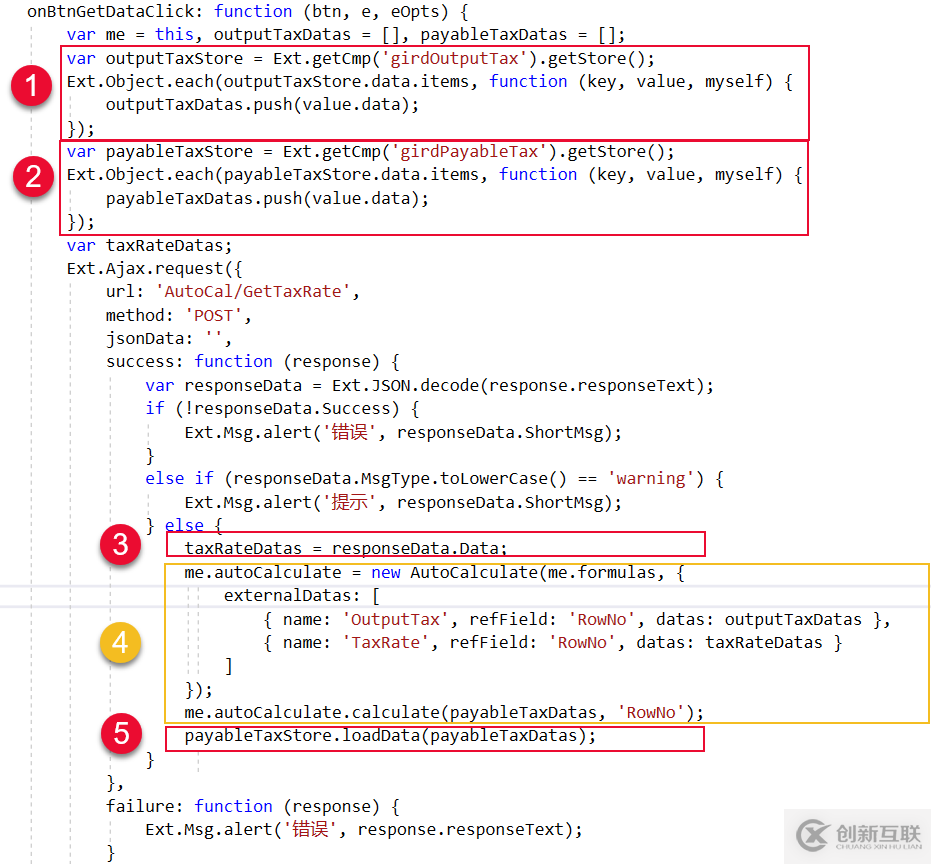Image resolution: width=931 pixels, height=864 pixels.
Task: Click the 'taxRateDatas = responseData.Data;' line
Action: click(346, 548)
